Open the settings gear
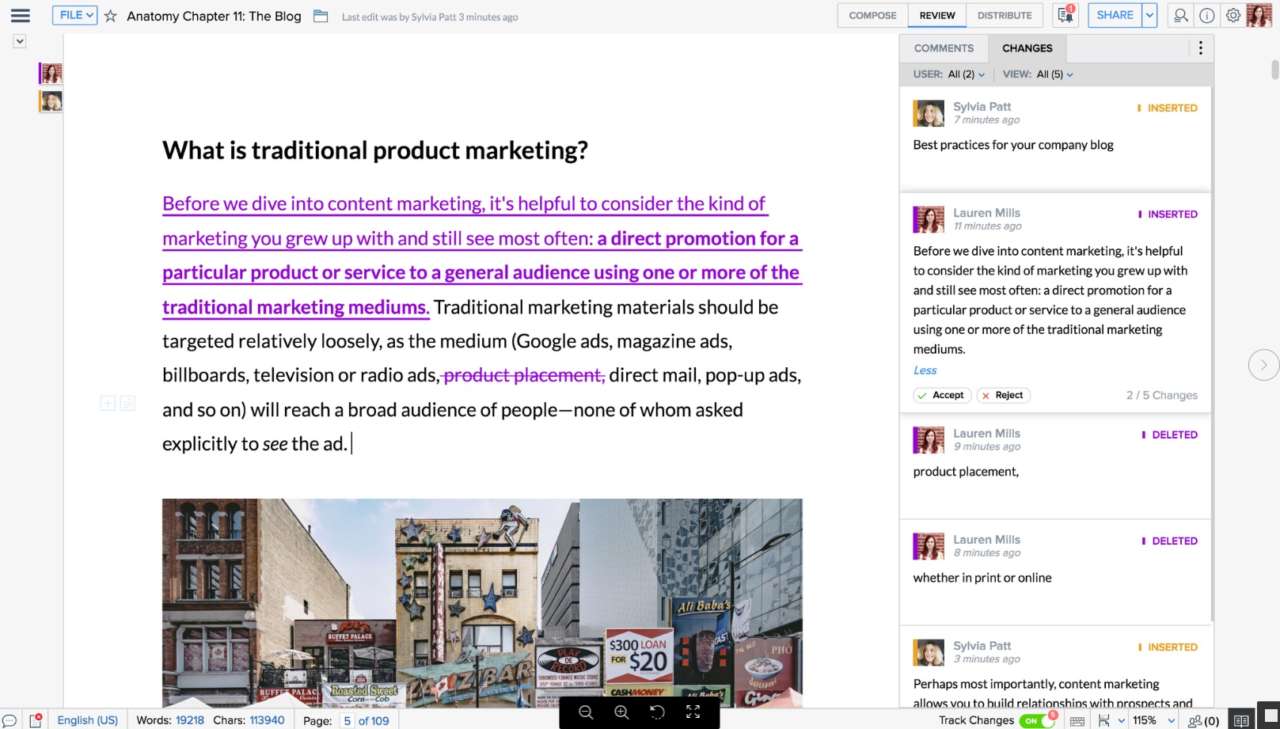The height and width of the screenshot is (729, 1280). [x=1233, y=15]
